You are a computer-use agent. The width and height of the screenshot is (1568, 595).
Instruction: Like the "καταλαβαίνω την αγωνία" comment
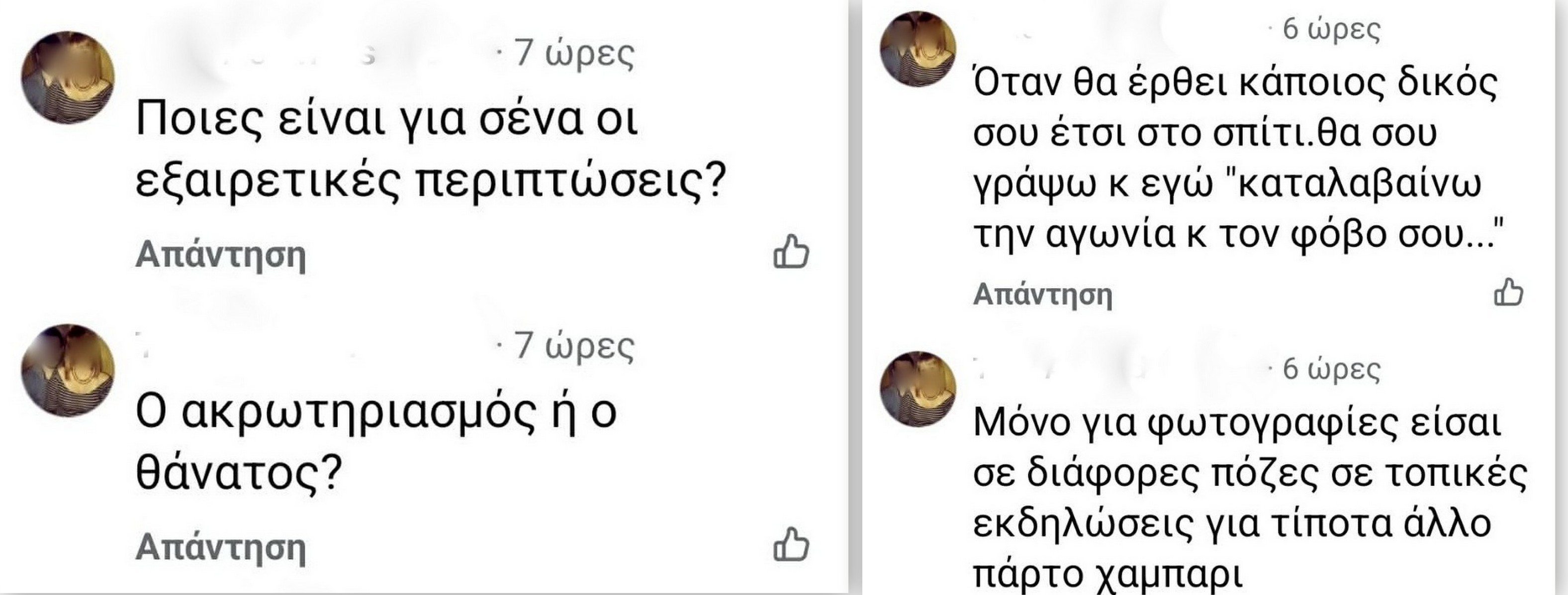click(1508, 292)
